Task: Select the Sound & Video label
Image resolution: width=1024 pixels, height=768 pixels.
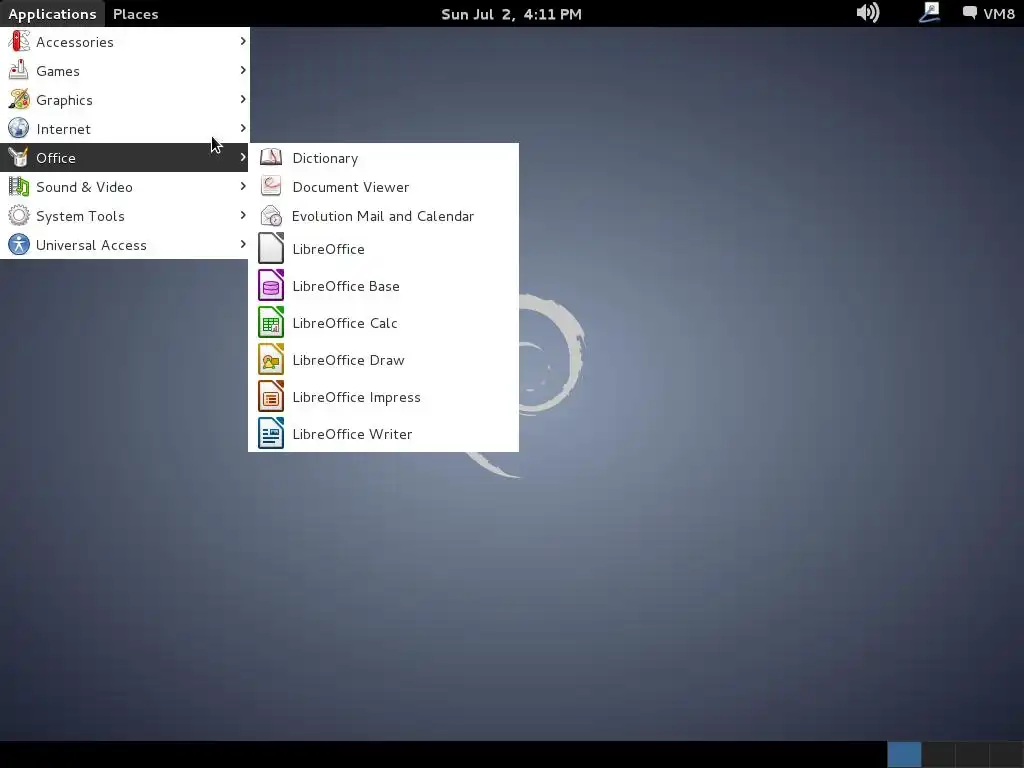Action: click(84, 187)
